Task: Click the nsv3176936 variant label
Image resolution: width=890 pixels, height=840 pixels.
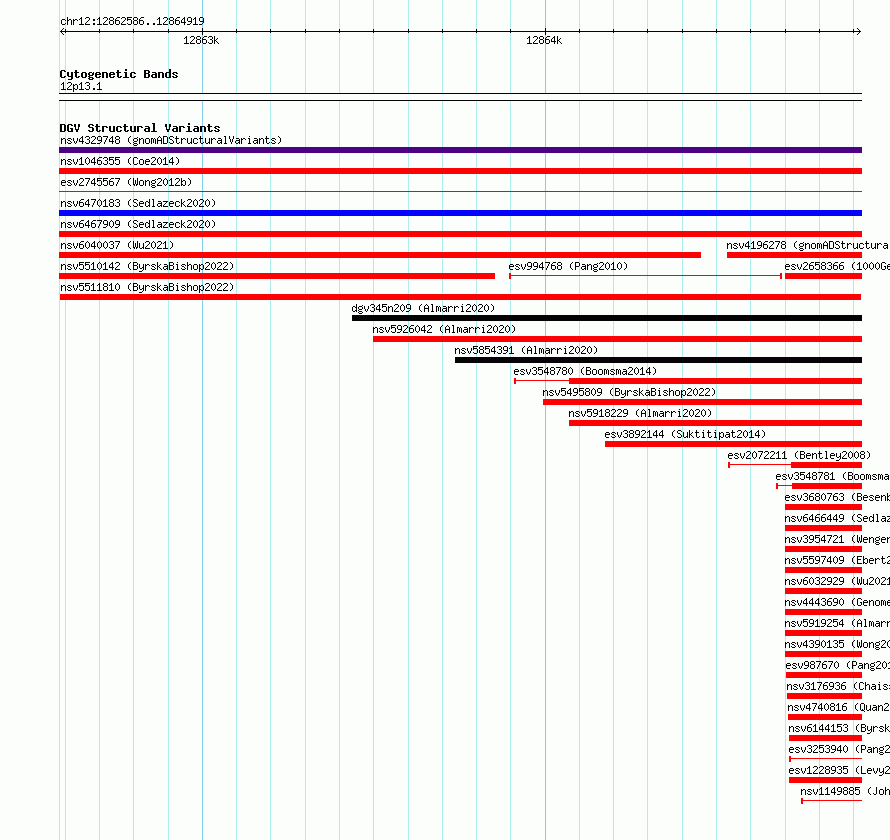Action: [x=838, y=686]
